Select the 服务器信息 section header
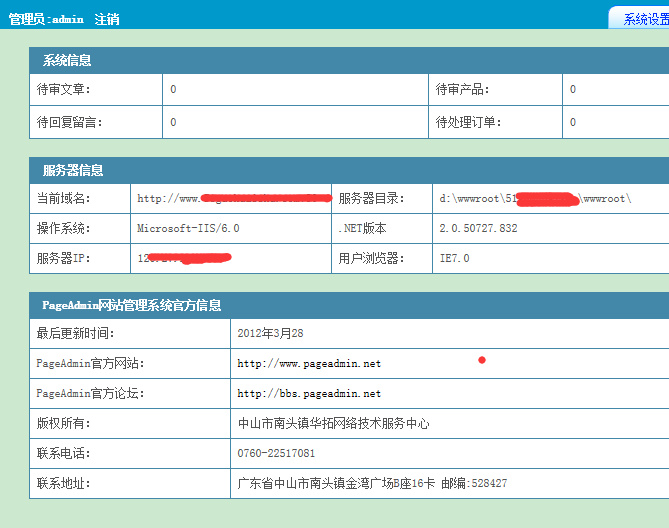Viewport: 669px width, 528px height. tap(73, 170)
